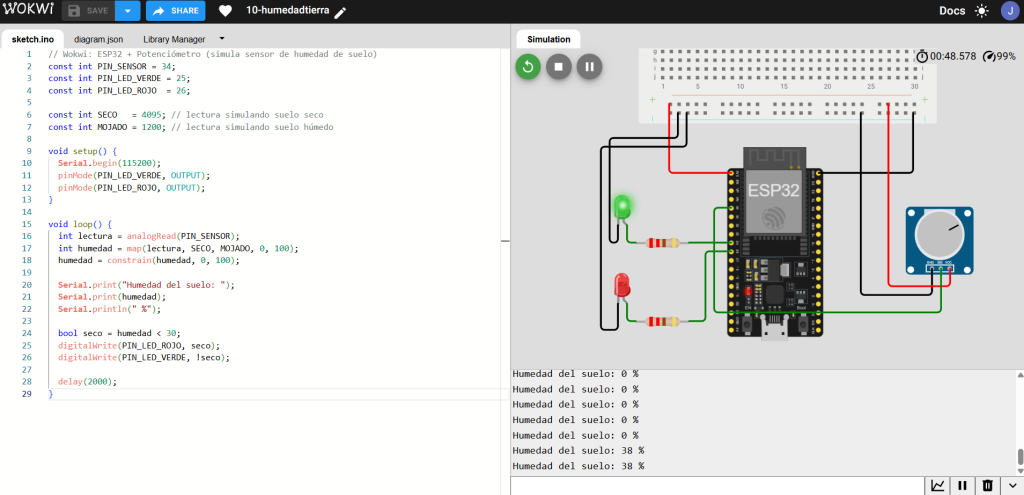The width and height of the screenshot is (1024, 495).
Task: Open serial plotter chart icon
Action: [937, 486]
